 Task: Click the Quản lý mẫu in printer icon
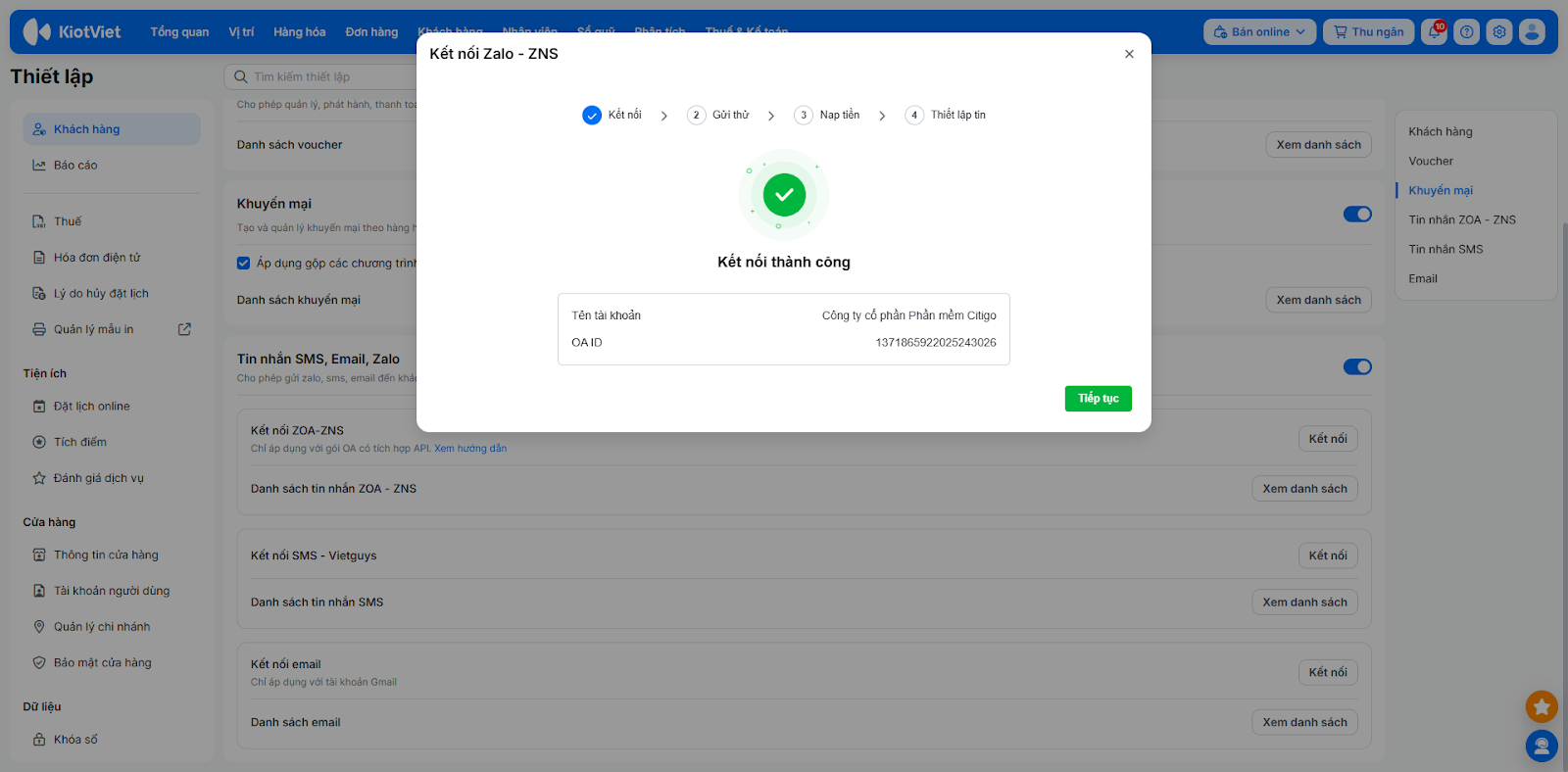click(39, 330)
